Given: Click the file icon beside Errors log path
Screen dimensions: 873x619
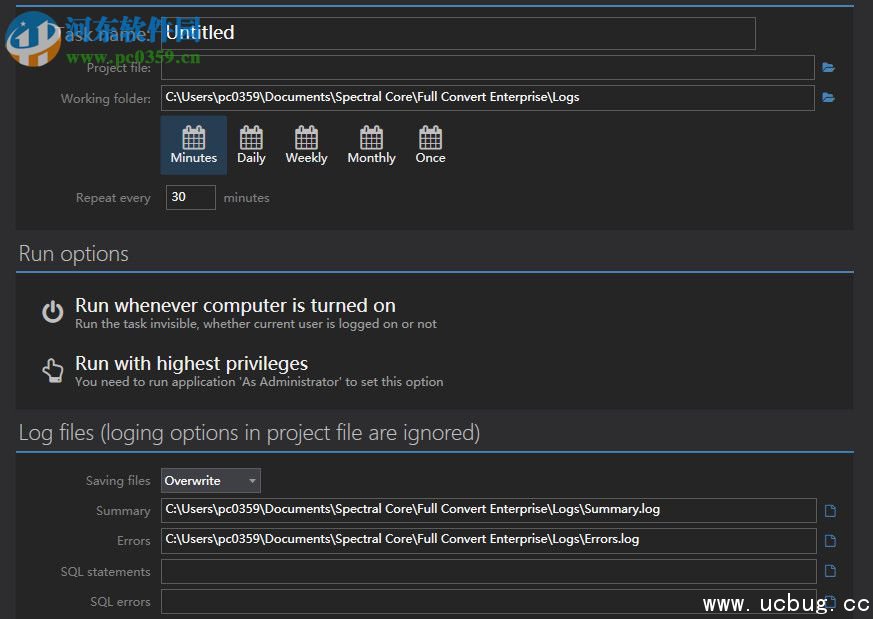Looking at the screenshot, I should (x=830, y=540).
